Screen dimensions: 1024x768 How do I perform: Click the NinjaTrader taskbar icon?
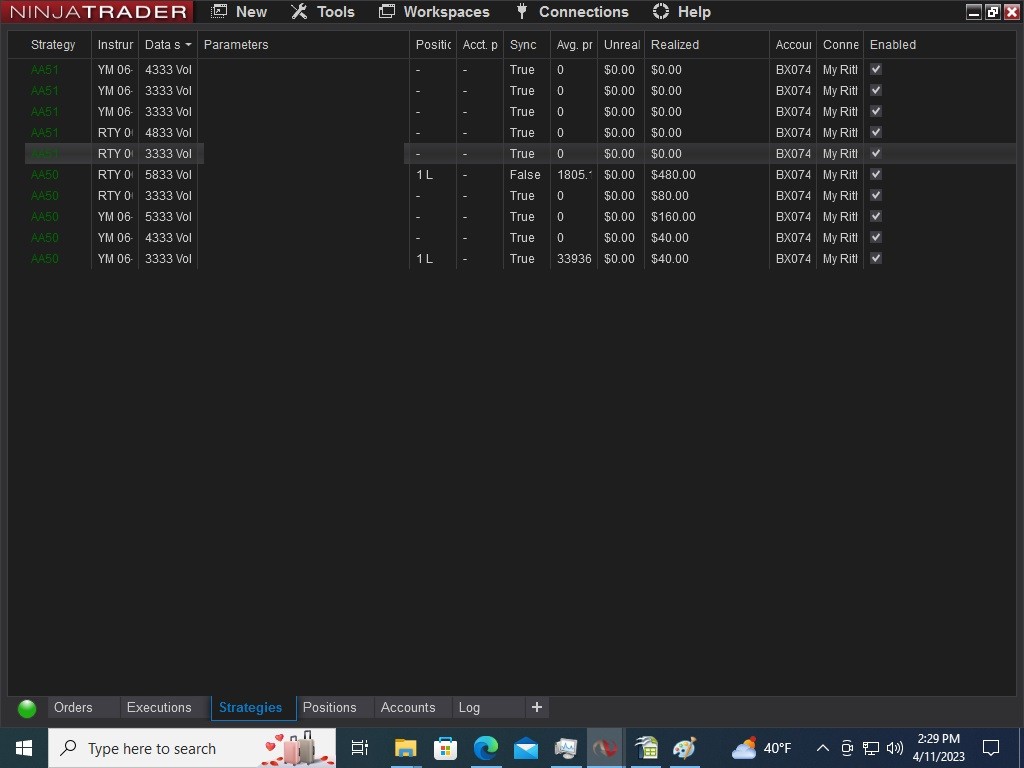pos(605,748)
